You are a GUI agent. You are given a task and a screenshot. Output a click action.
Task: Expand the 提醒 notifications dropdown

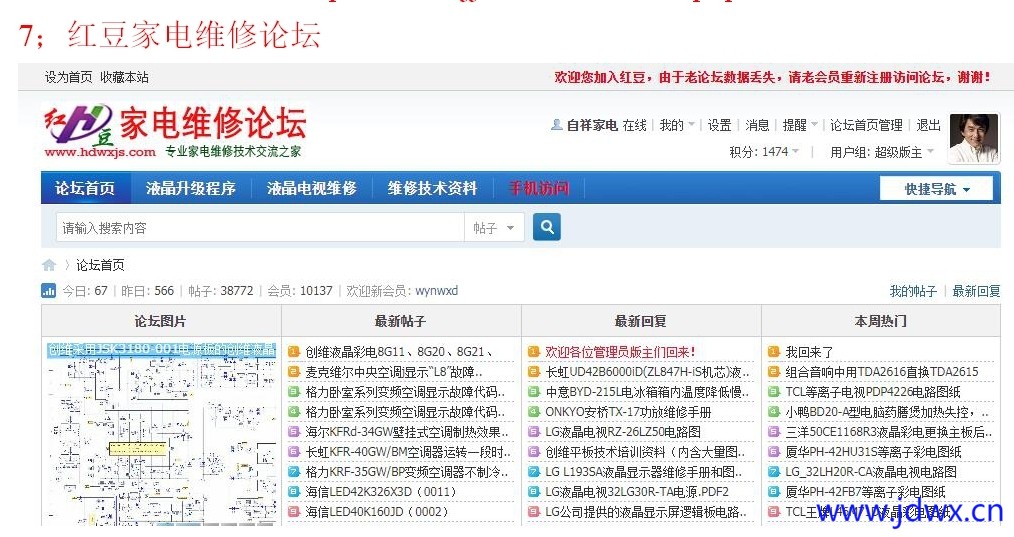(x=800, y=125)
